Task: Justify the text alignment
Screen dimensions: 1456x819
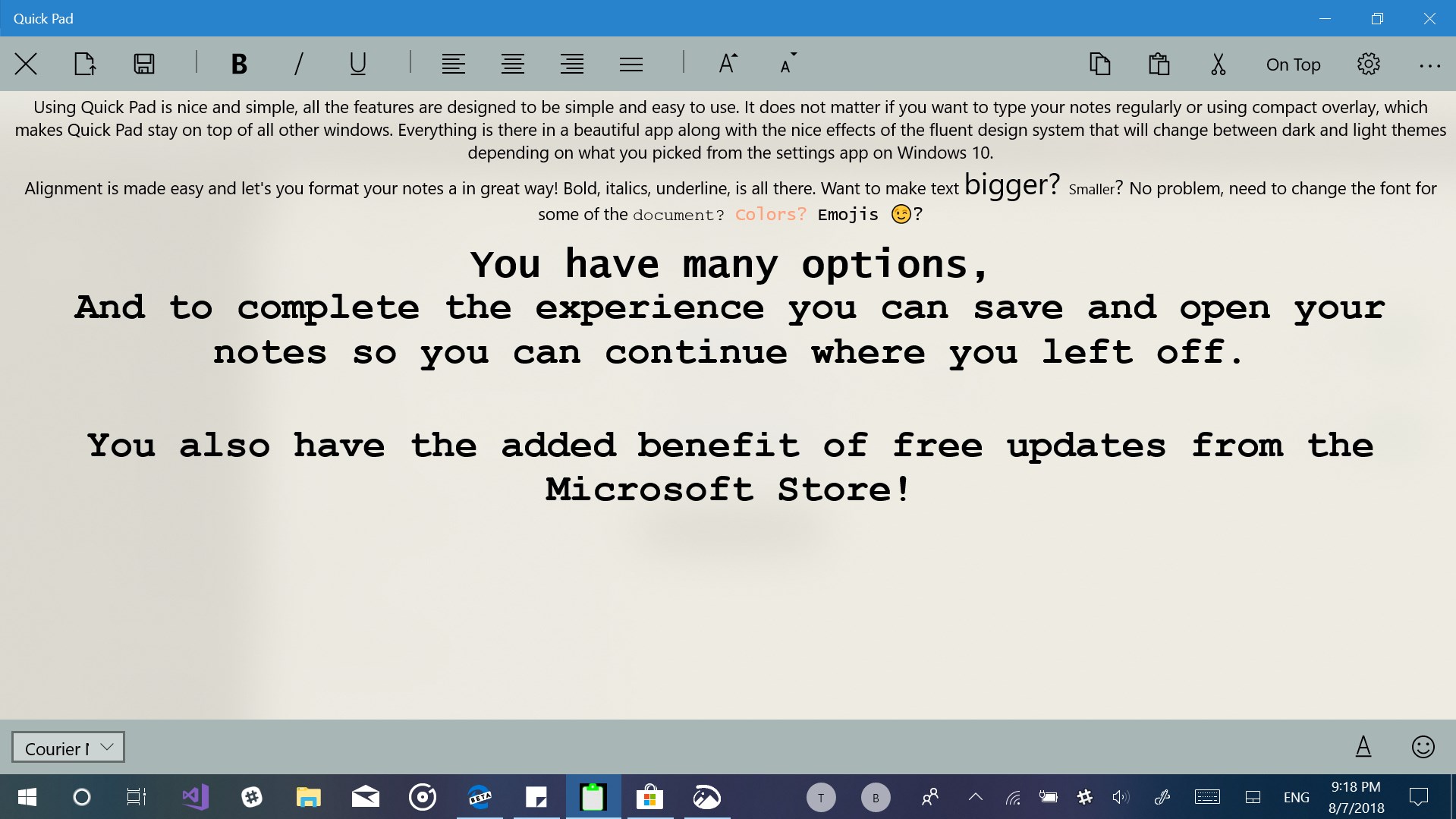Action: pos(631,65)
